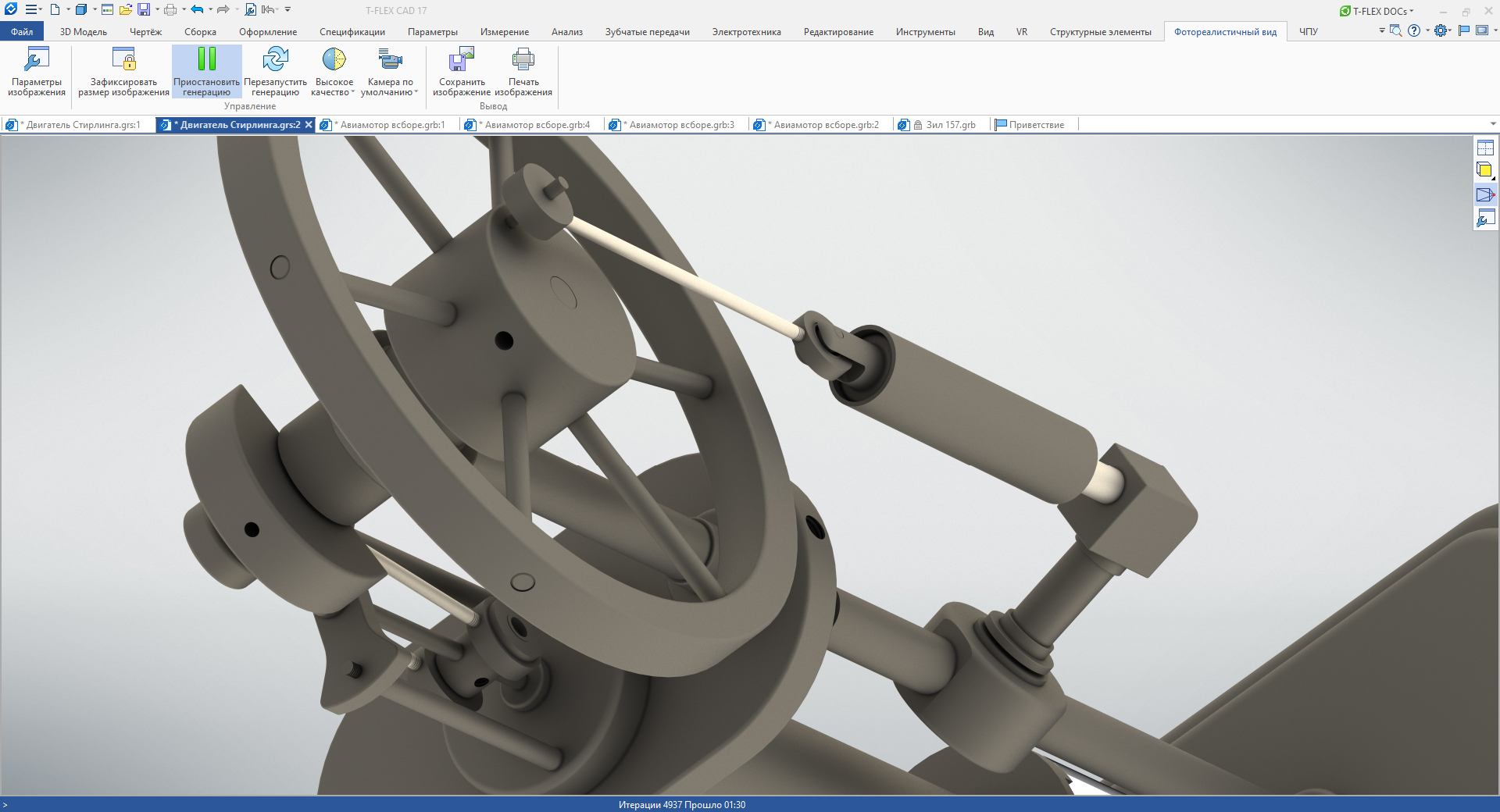1500x812 pixels.
Task: Open the Камера по умолчанию dropdown
Action: 390,72
